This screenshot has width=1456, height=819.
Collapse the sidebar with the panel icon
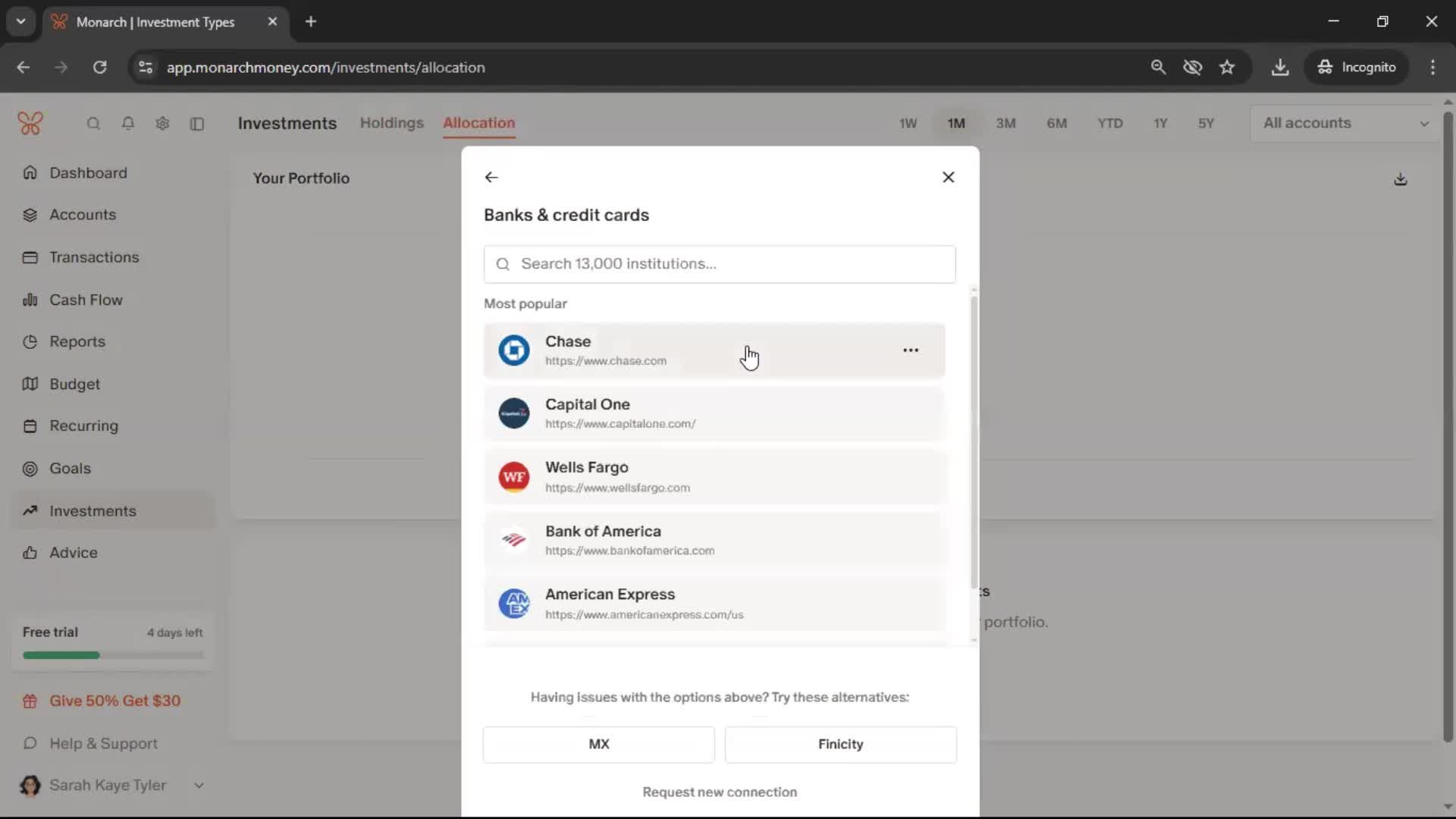(197, 124)
